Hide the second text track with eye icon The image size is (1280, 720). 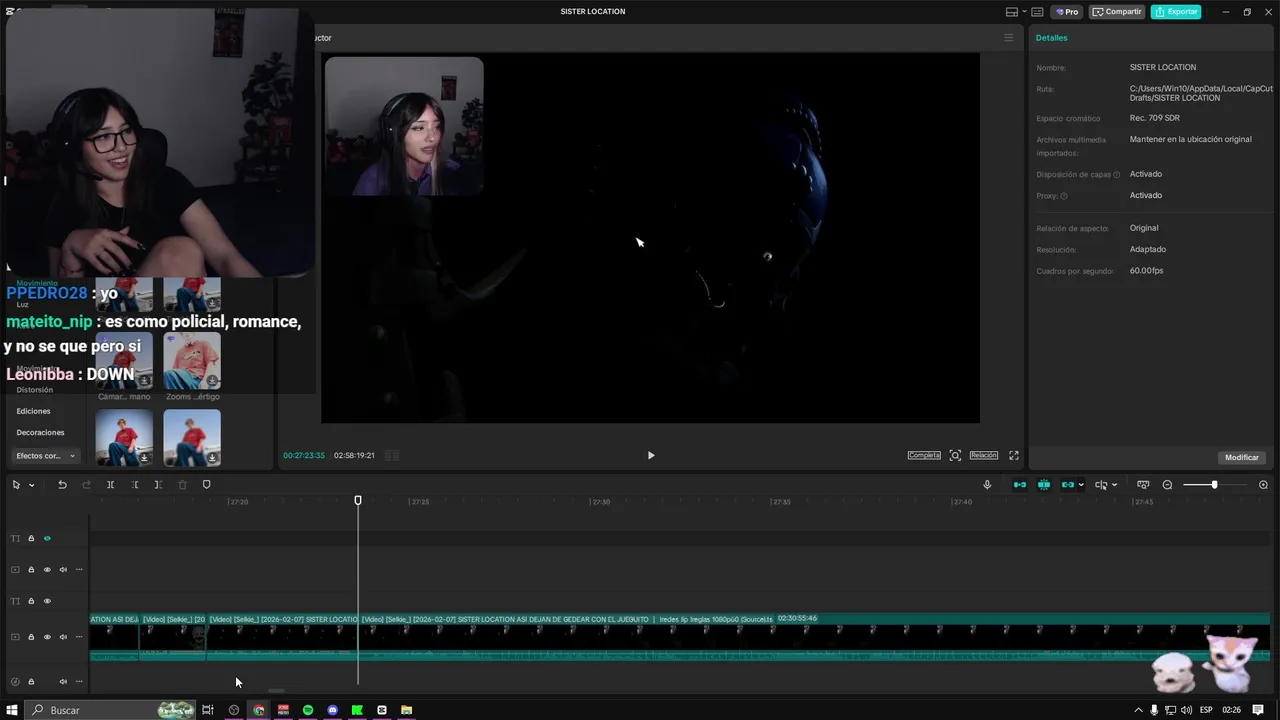tap(47, 601)
